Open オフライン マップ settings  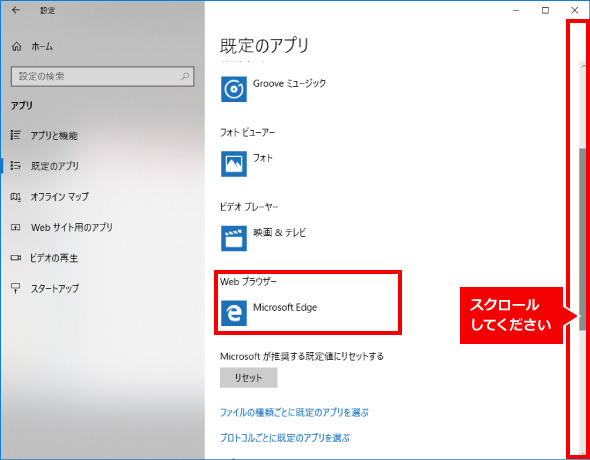[59, 197]
